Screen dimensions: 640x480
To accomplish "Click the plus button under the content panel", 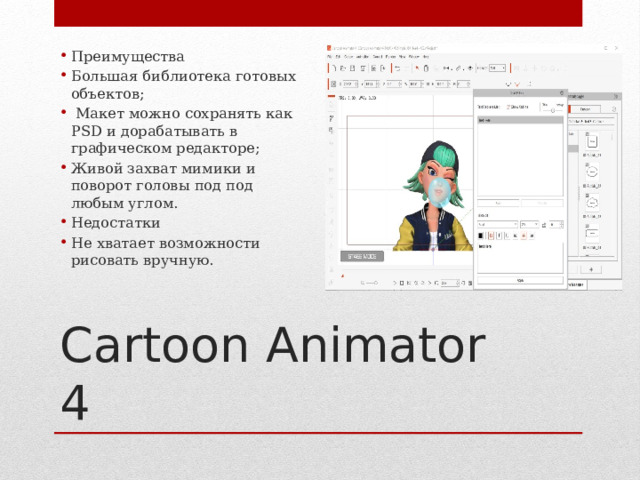I will (x=591, y=269).
